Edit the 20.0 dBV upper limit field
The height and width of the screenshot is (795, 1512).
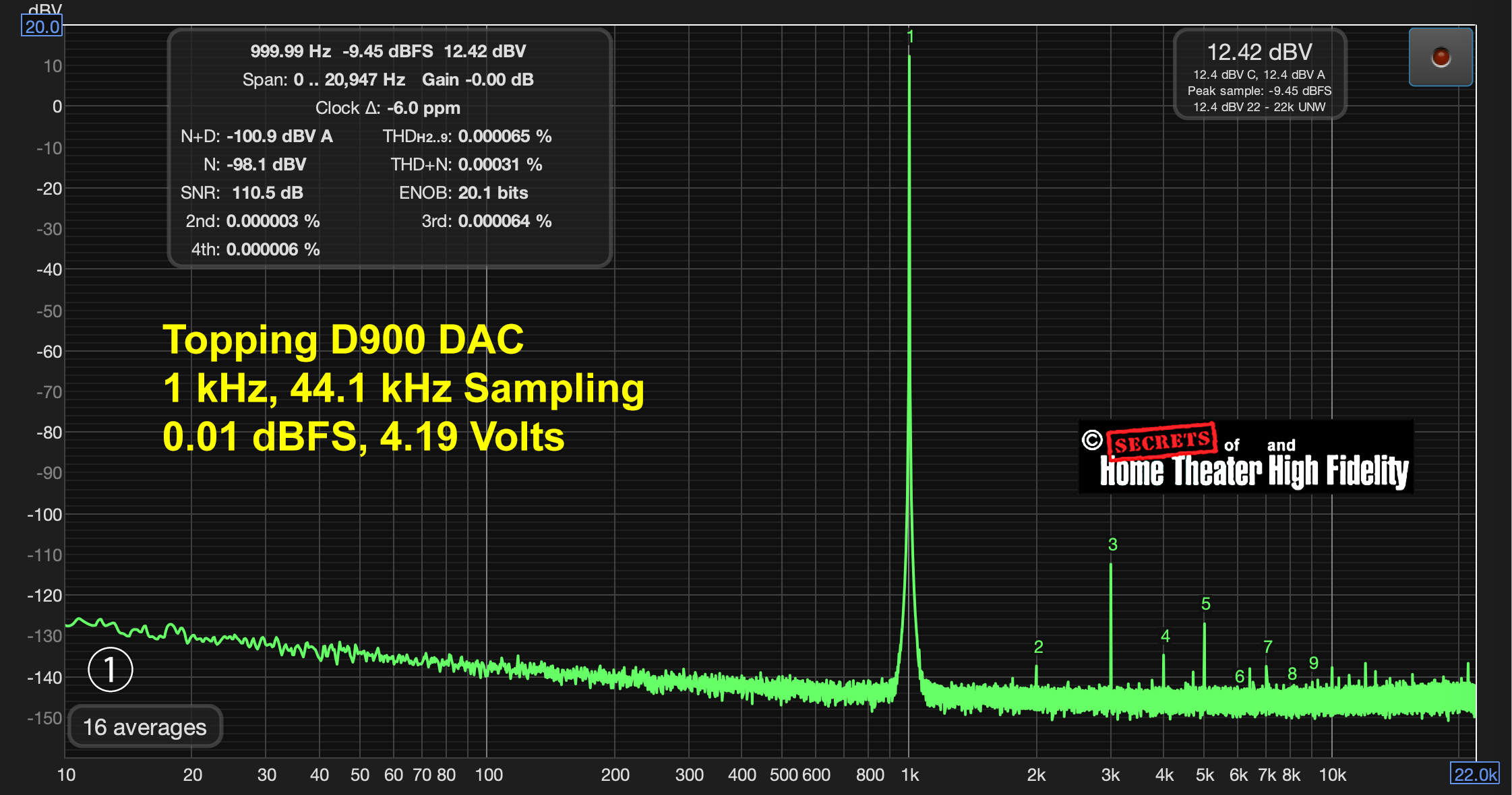pos(42,27)
